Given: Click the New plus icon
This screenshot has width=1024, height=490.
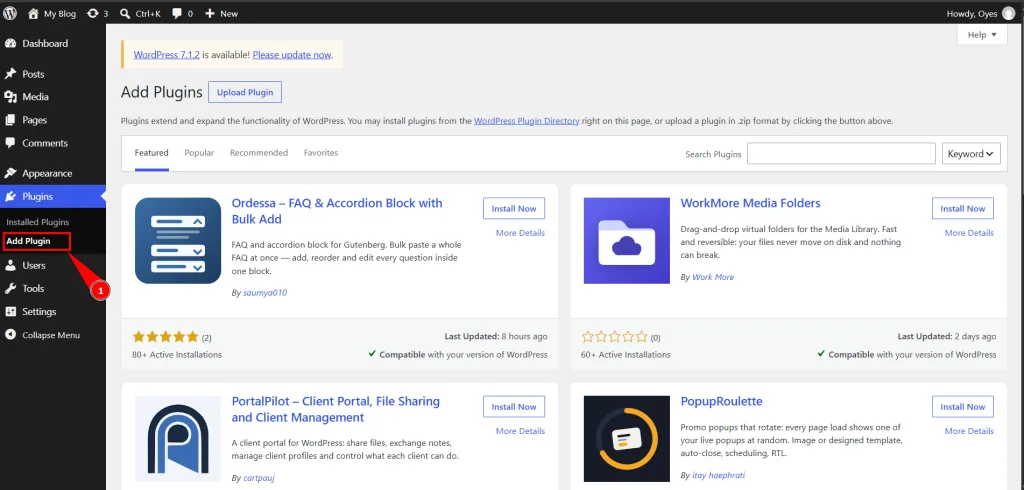Looking at the screenshot, I should tap(210, 13).
